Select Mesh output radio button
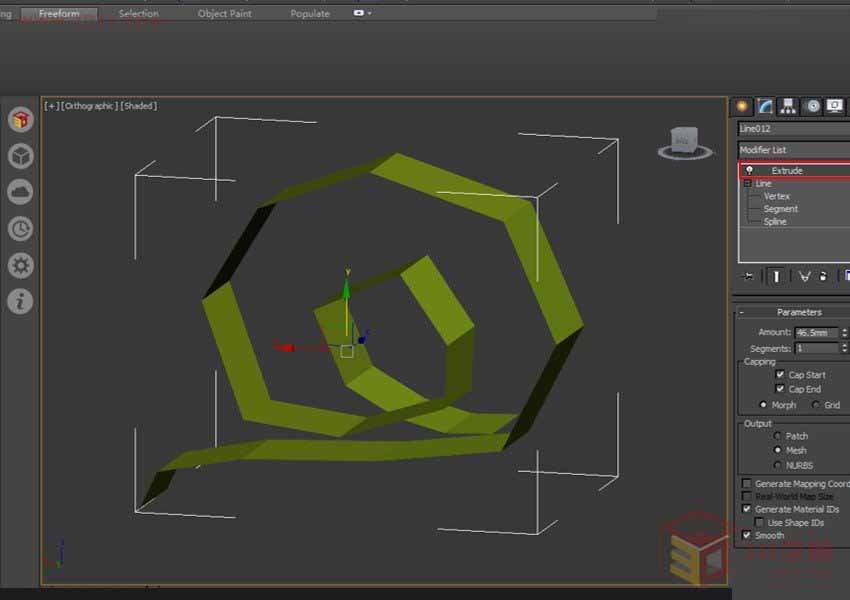Viewport: 850px width, 600px height. [777, 450]
